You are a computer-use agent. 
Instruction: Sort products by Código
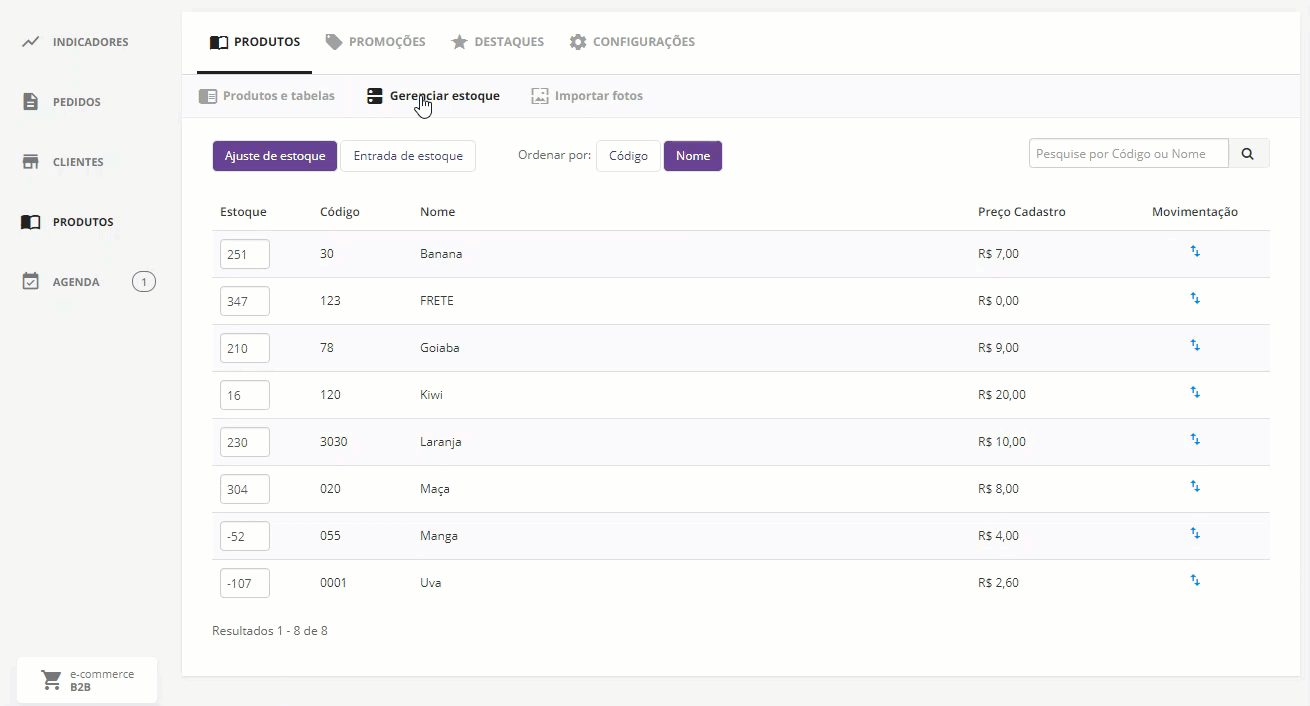click(628, 156)
